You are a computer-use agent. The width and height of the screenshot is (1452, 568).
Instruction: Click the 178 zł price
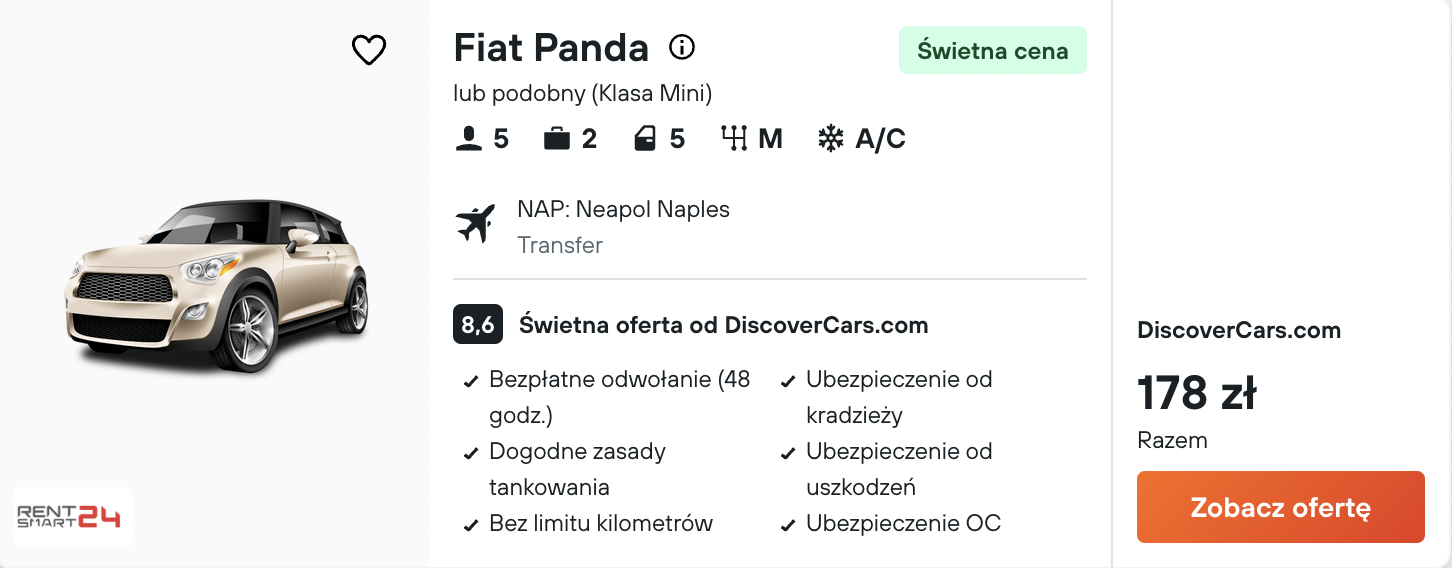1197,393
